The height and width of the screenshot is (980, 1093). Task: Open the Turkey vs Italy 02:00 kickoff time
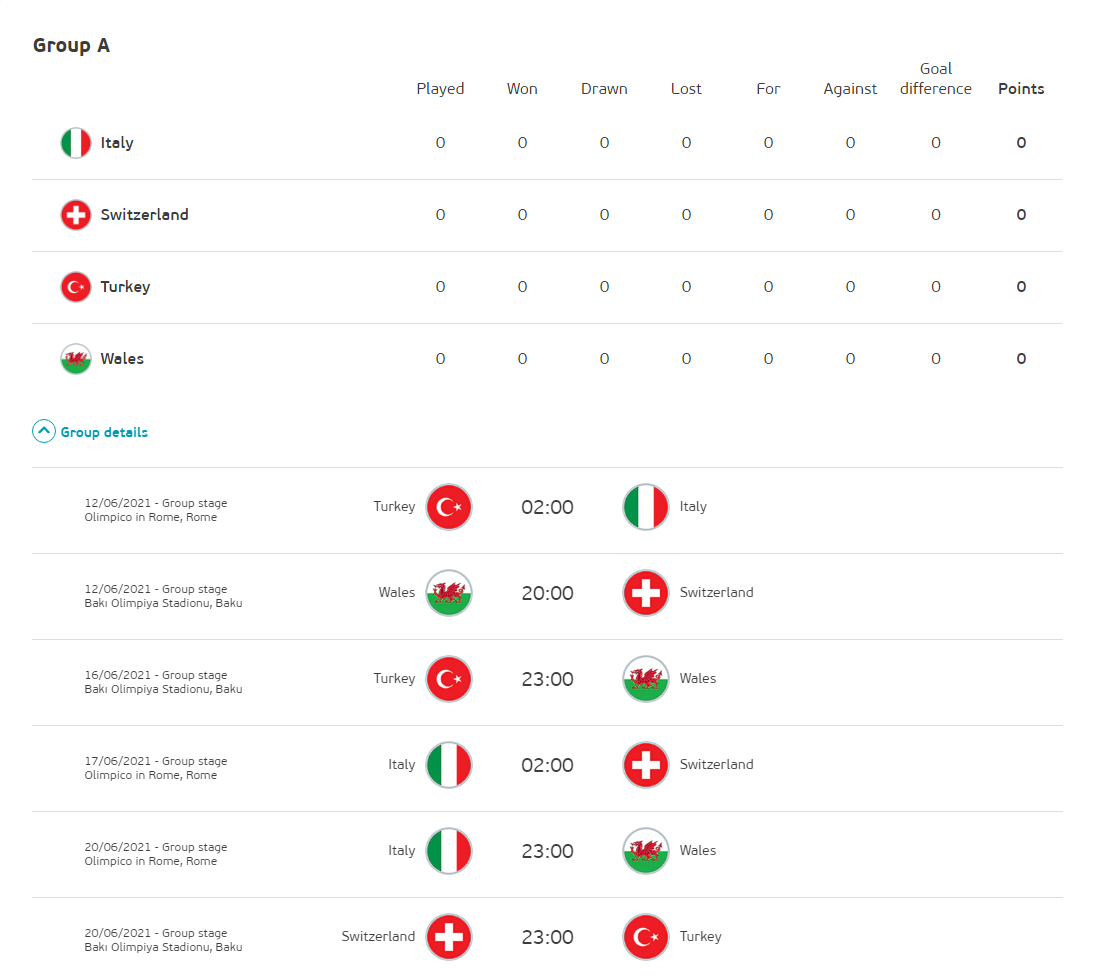click(x=547, y=507)
